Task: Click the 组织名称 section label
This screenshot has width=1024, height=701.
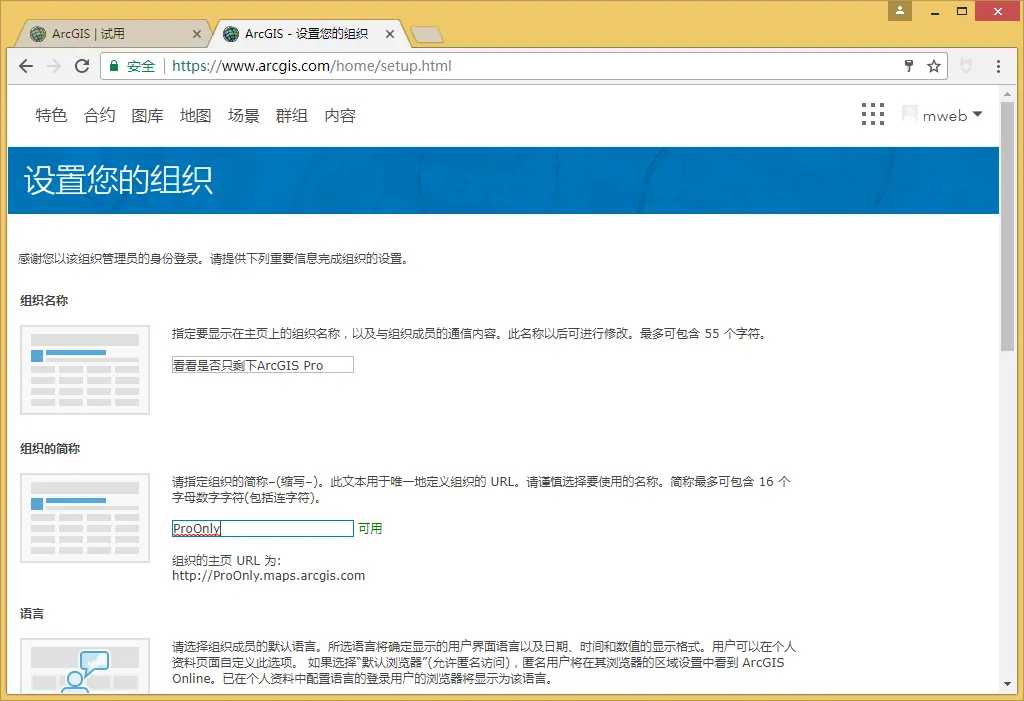Action: click(44, 301)
